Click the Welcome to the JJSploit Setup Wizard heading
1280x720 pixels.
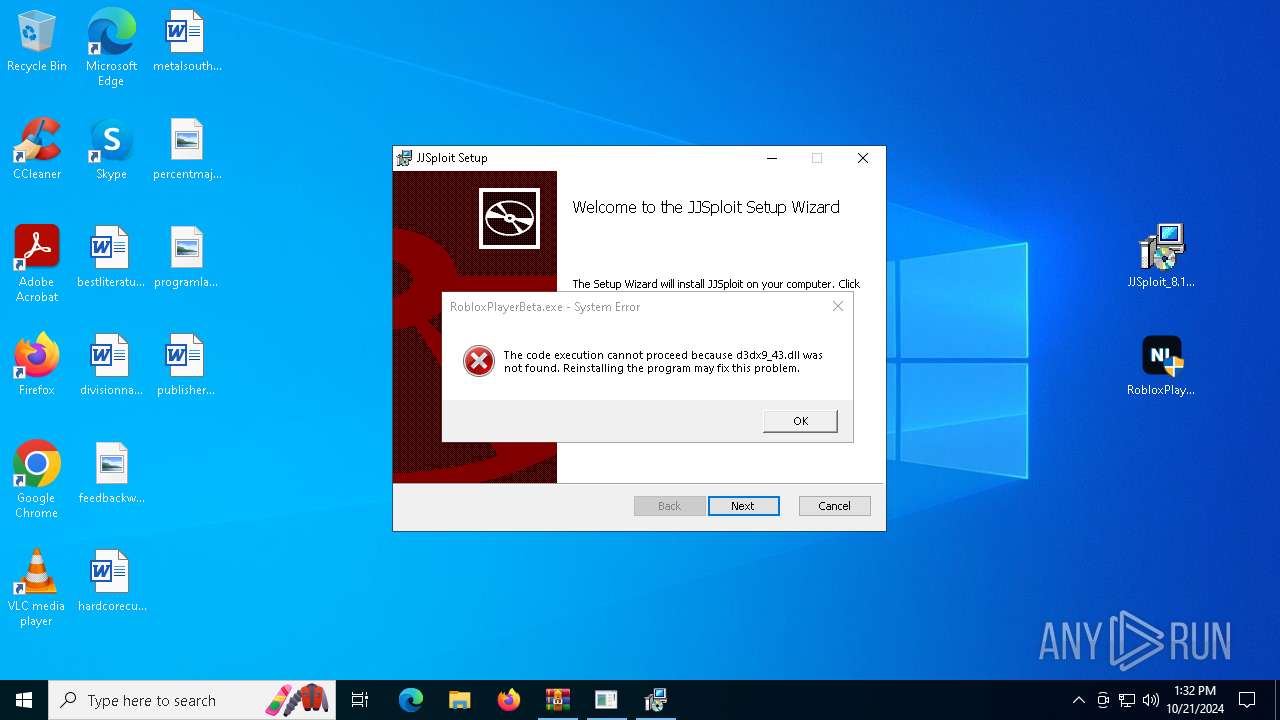706,207
